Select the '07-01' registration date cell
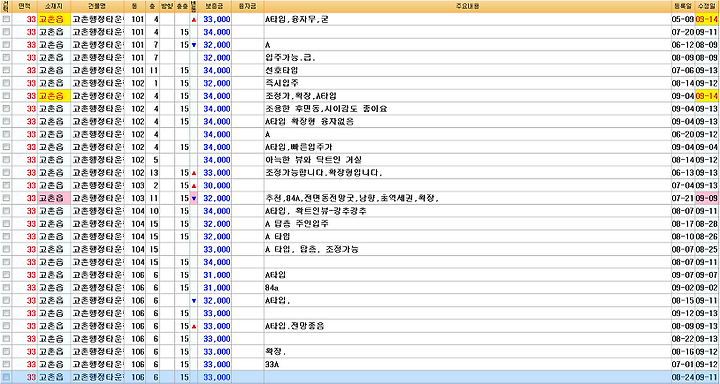720x384 pixels. (683, 365)
